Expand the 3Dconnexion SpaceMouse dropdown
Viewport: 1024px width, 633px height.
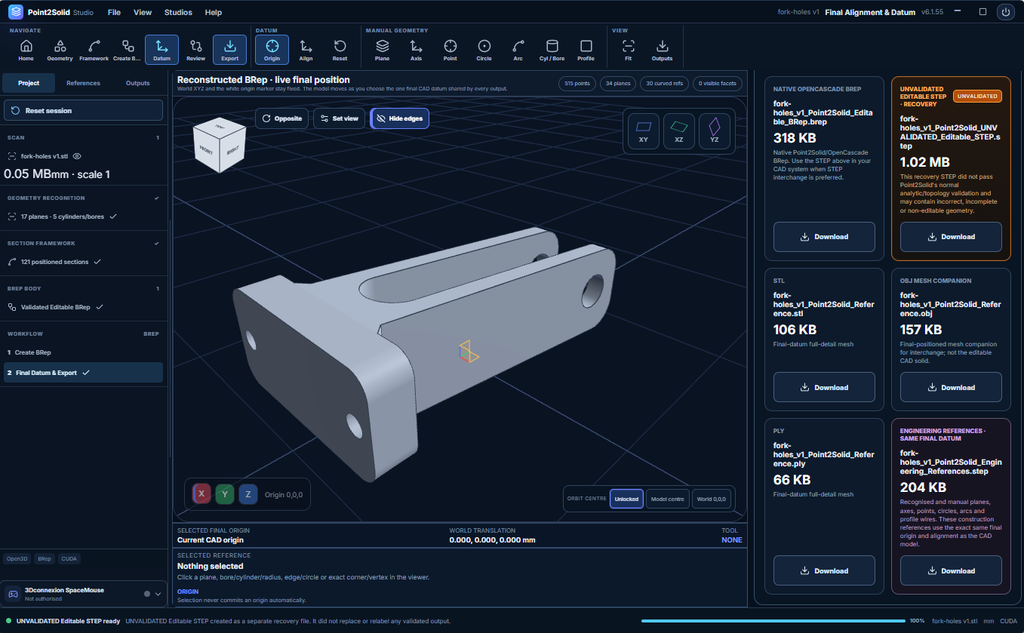(x=158, y=594)
